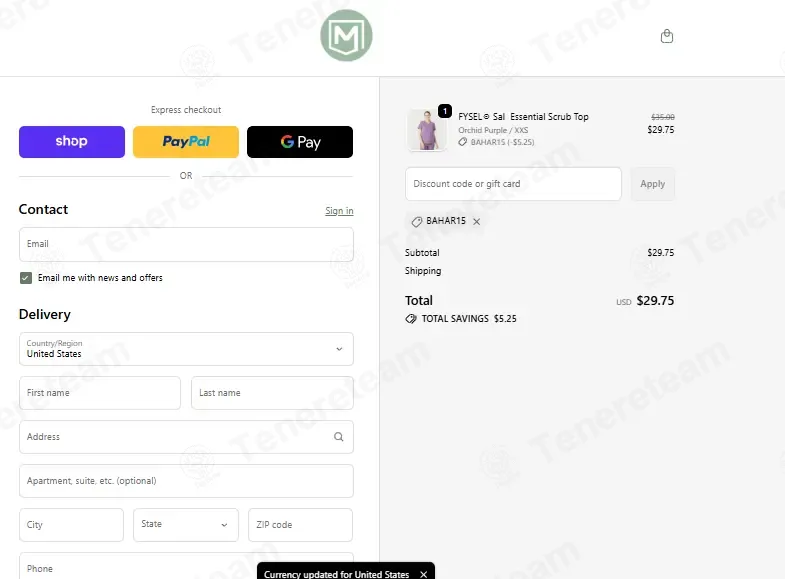The width and height of the screenshot is (785, 579).
Task: Click the Orchid Purple / XXS variant text
Action: [493, 130]
